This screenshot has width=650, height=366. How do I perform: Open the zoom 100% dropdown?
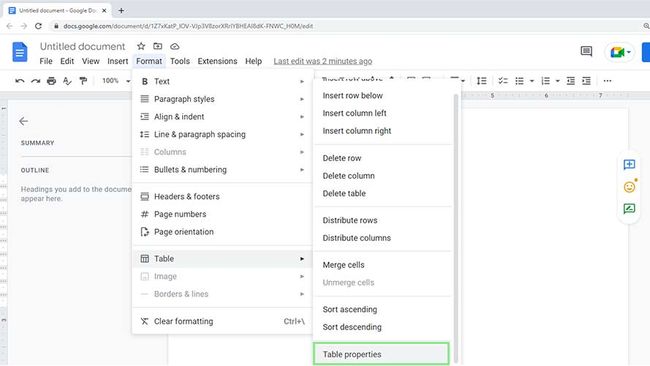coord(116,81)
